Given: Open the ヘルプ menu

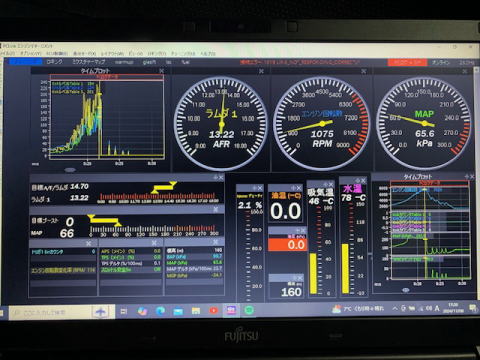Looking at the screenshot, I should pos(207,53).
